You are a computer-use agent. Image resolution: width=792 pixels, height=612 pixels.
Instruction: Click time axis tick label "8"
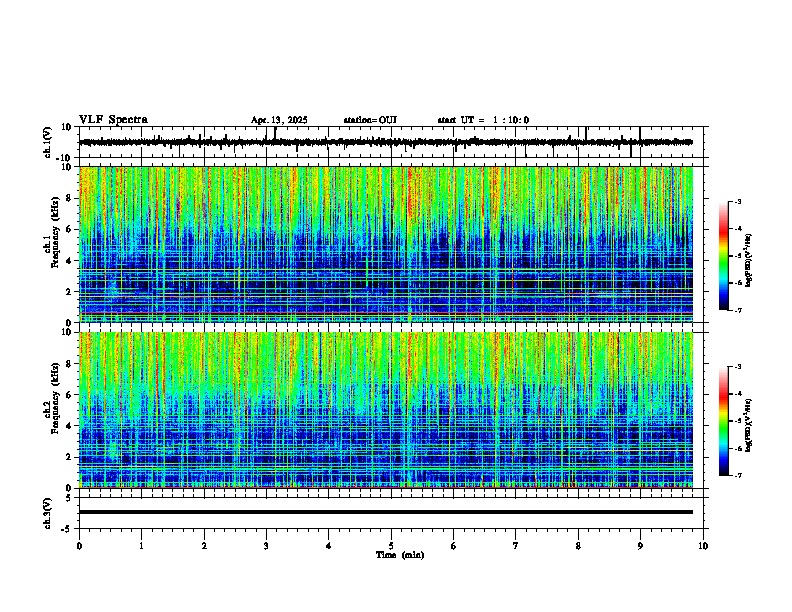pos(578,546)
